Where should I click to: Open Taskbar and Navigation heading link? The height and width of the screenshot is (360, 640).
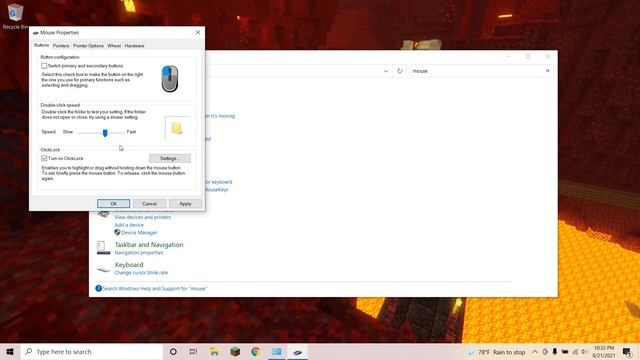149,245
